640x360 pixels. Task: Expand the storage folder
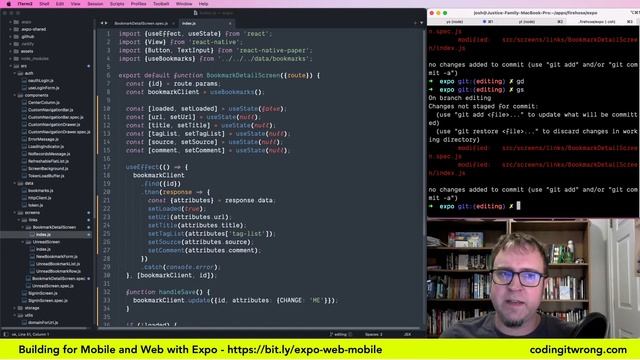[15, 308]
